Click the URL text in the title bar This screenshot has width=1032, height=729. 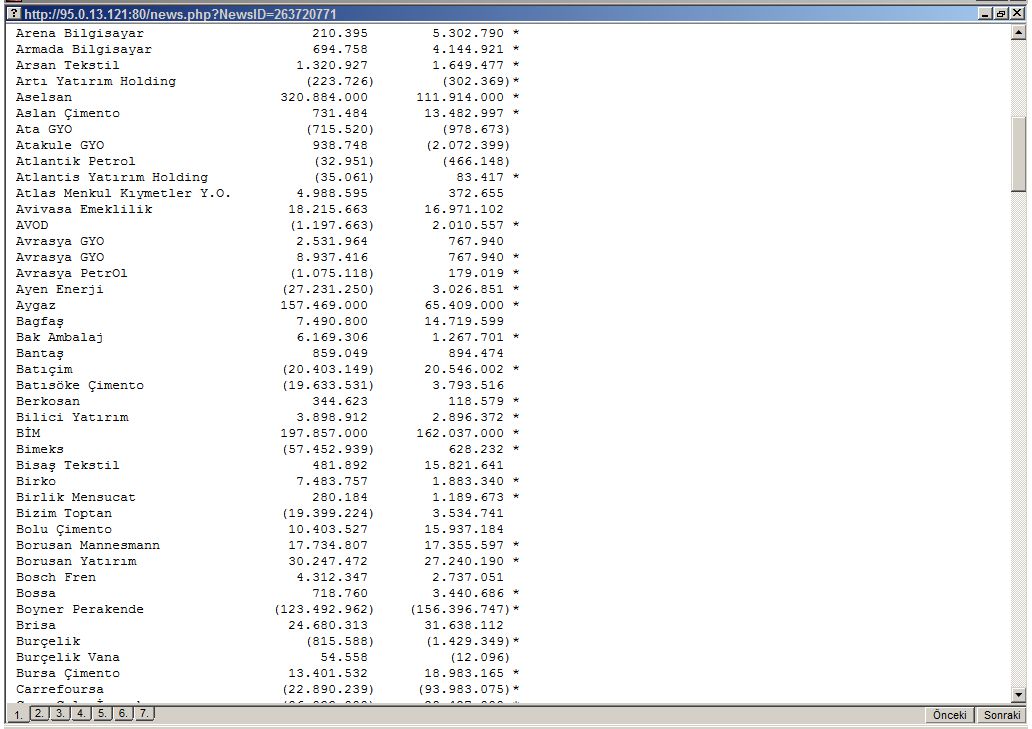[x=180, y=14]
